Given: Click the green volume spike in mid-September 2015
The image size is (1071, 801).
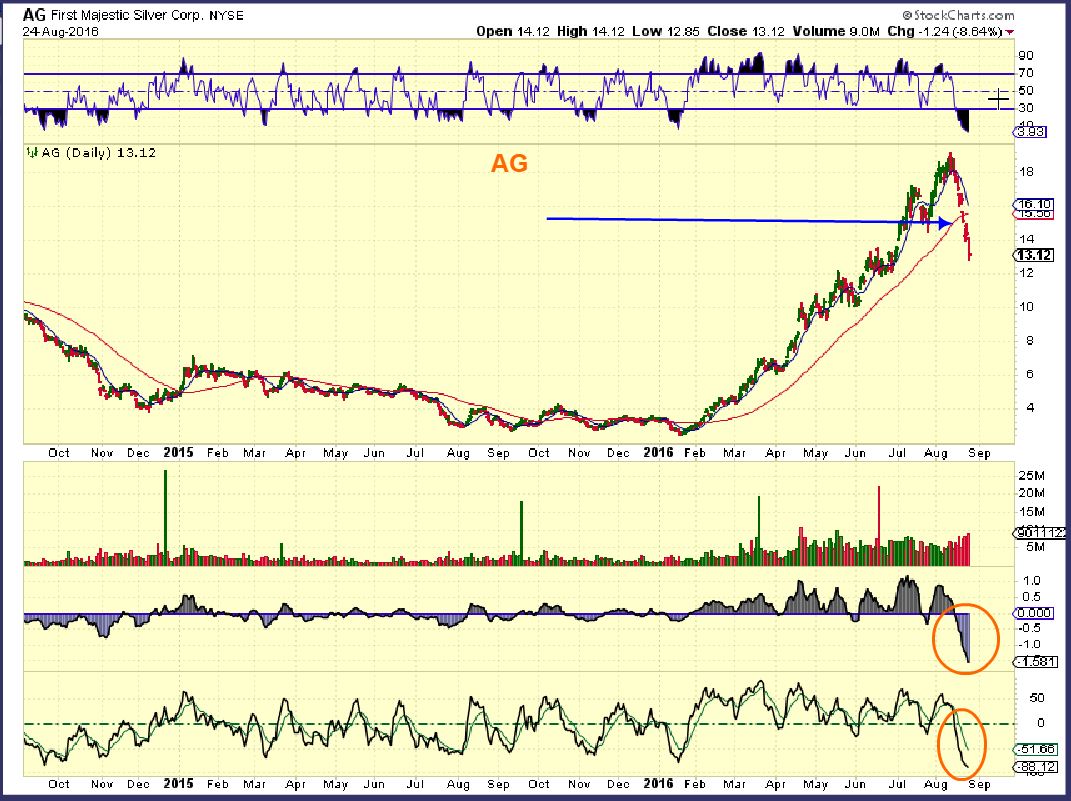Looking at the screenshot, I should 521,533.
